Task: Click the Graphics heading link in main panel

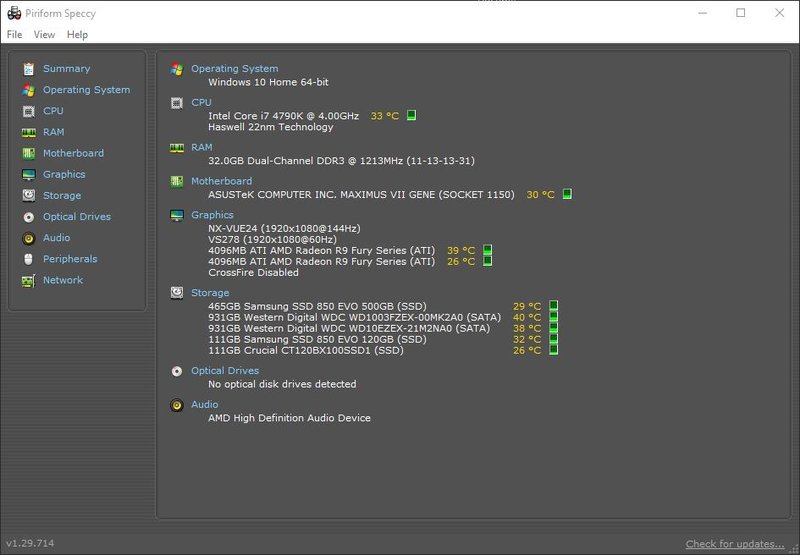Action: 212,215
